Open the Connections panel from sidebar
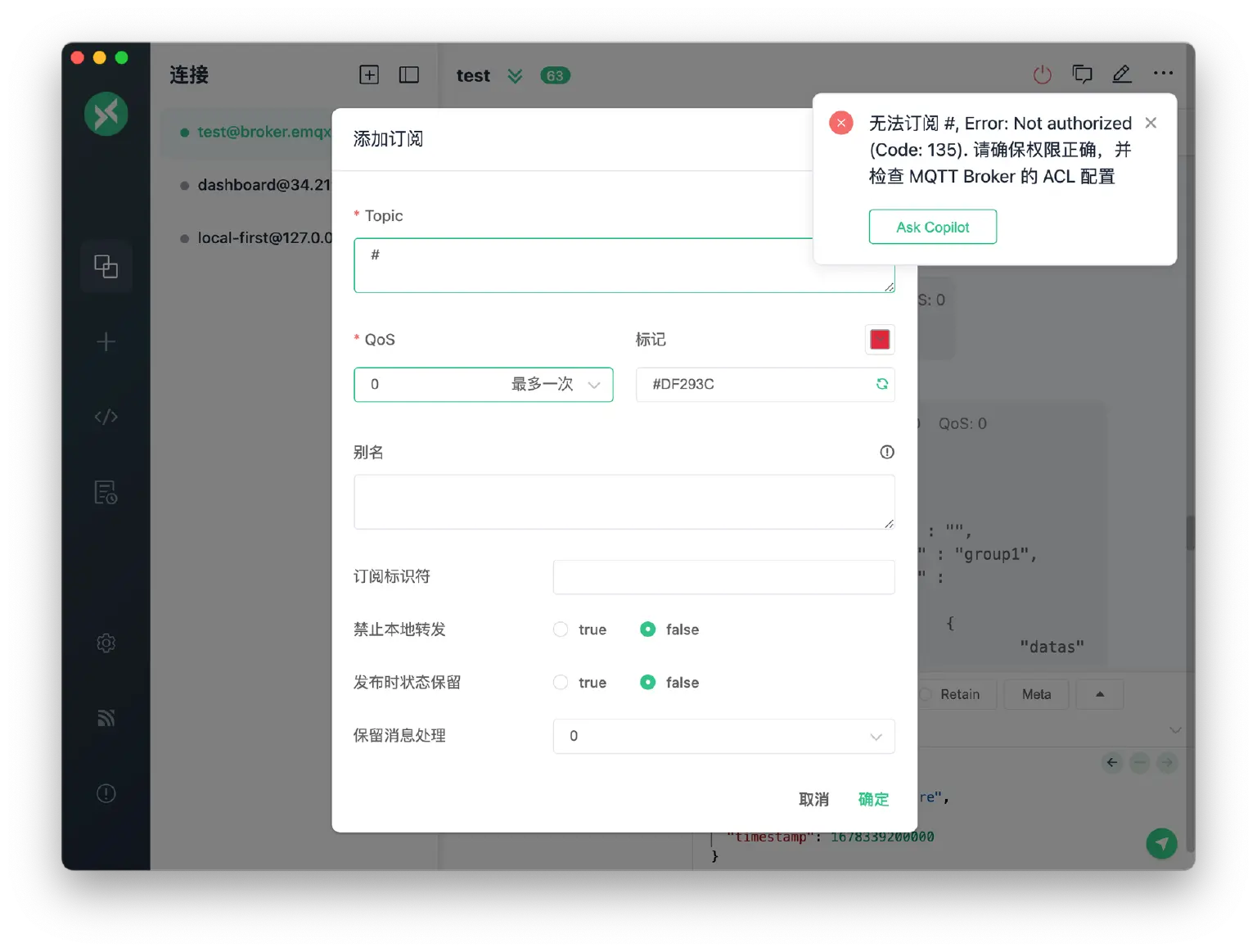This screenshot has height=952, width=1257. click(106, 266)
